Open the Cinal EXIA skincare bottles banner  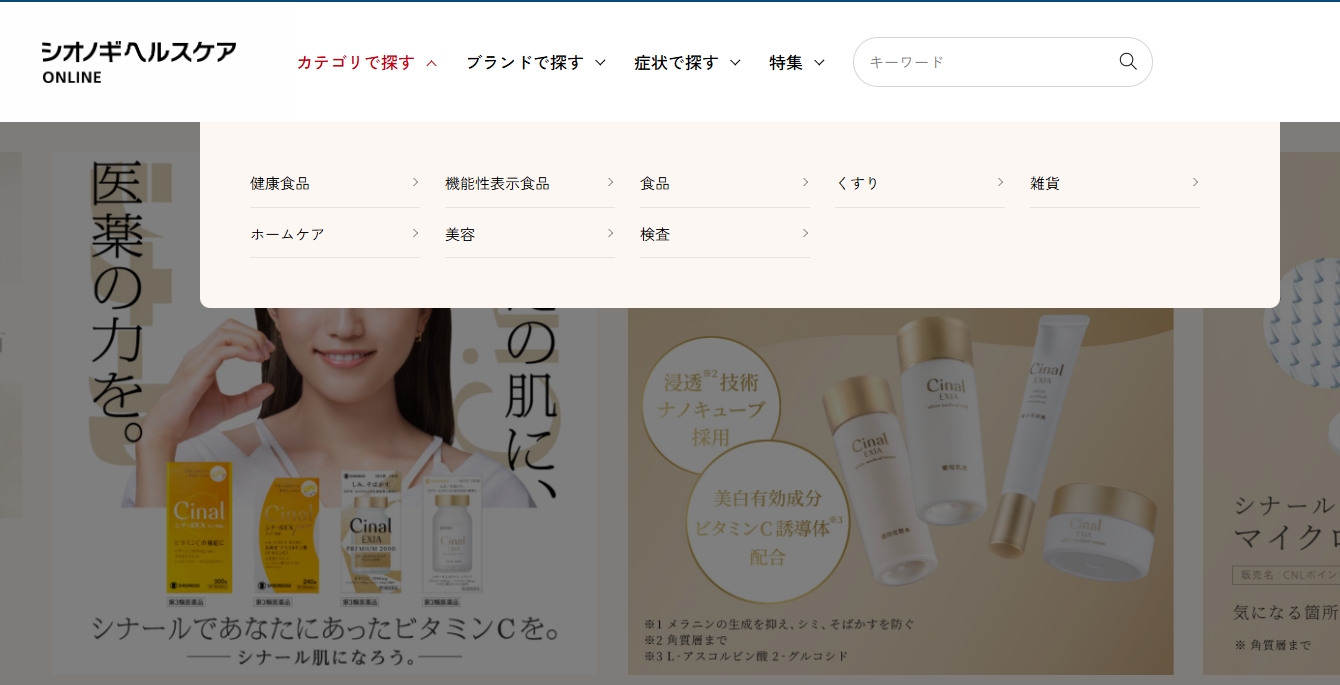coord(901,490)
